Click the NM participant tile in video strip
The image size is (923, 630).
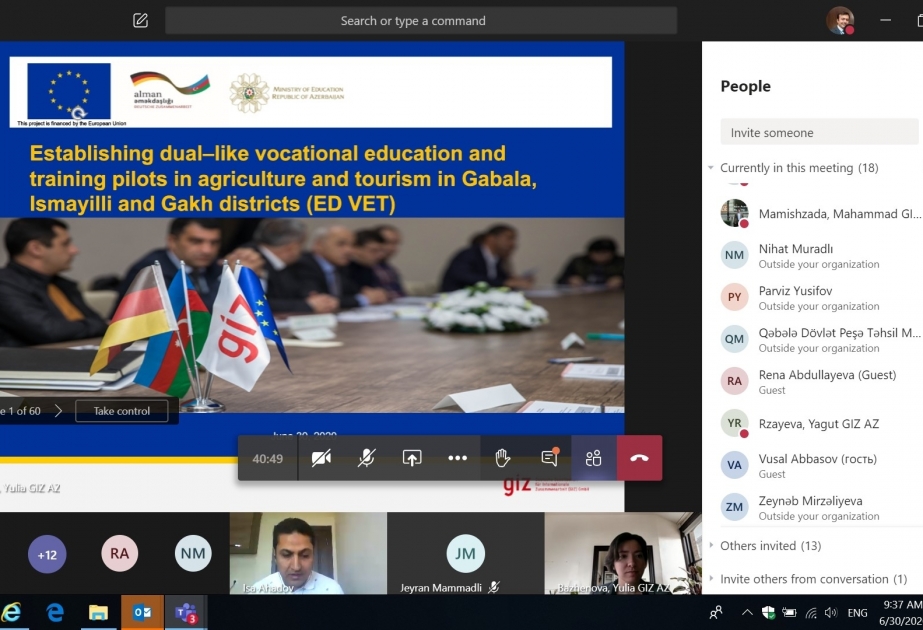click(193, 553)
